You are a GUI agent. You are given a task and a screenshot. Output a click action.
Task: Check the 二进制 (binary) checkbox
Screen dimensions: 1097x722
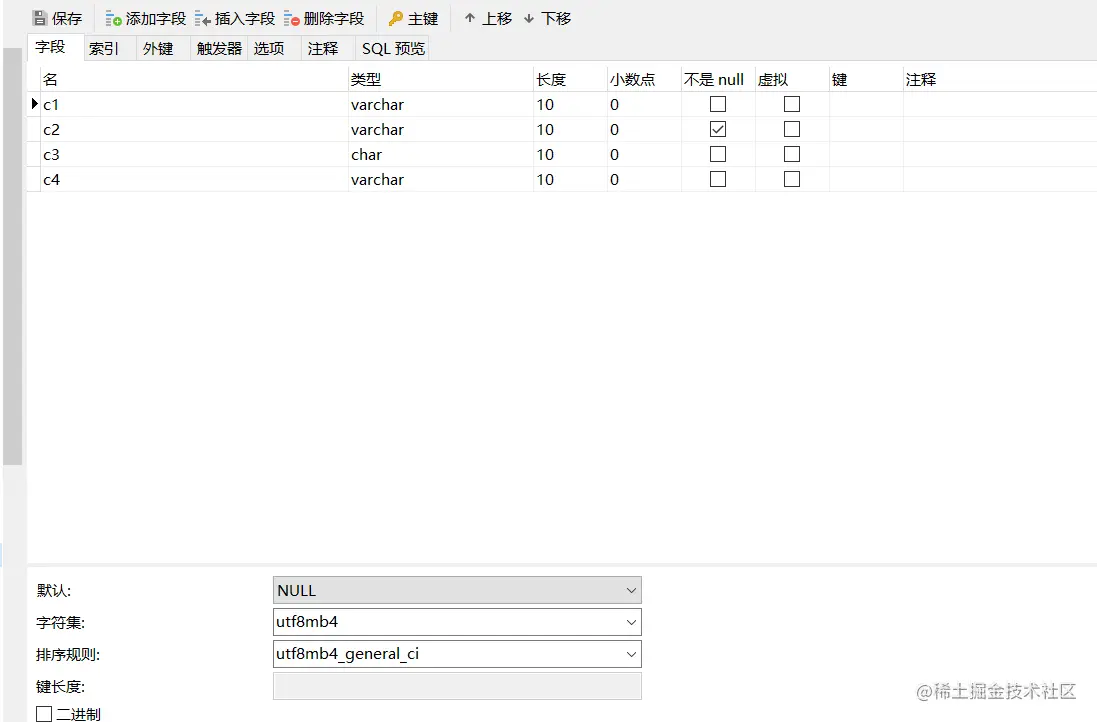coord(44,714)
